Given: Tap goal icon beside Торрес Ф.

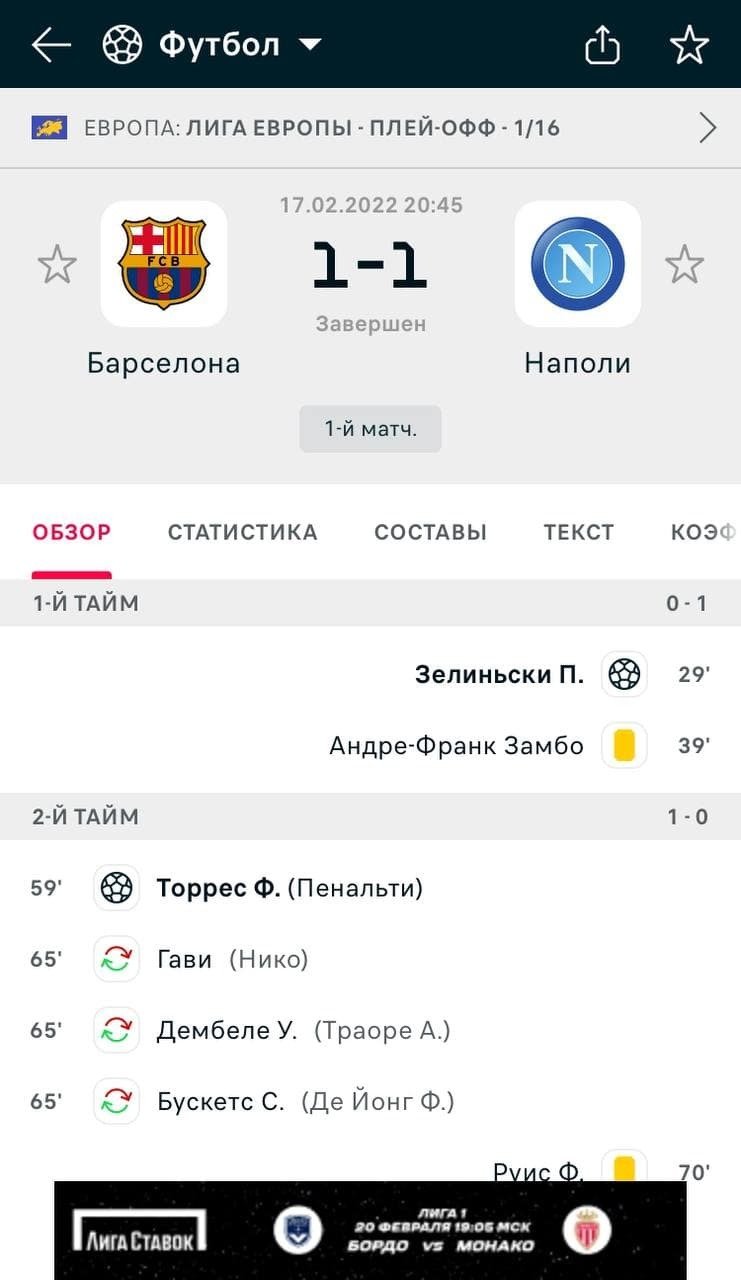Looking at the screenshot, I should [116, 887].
